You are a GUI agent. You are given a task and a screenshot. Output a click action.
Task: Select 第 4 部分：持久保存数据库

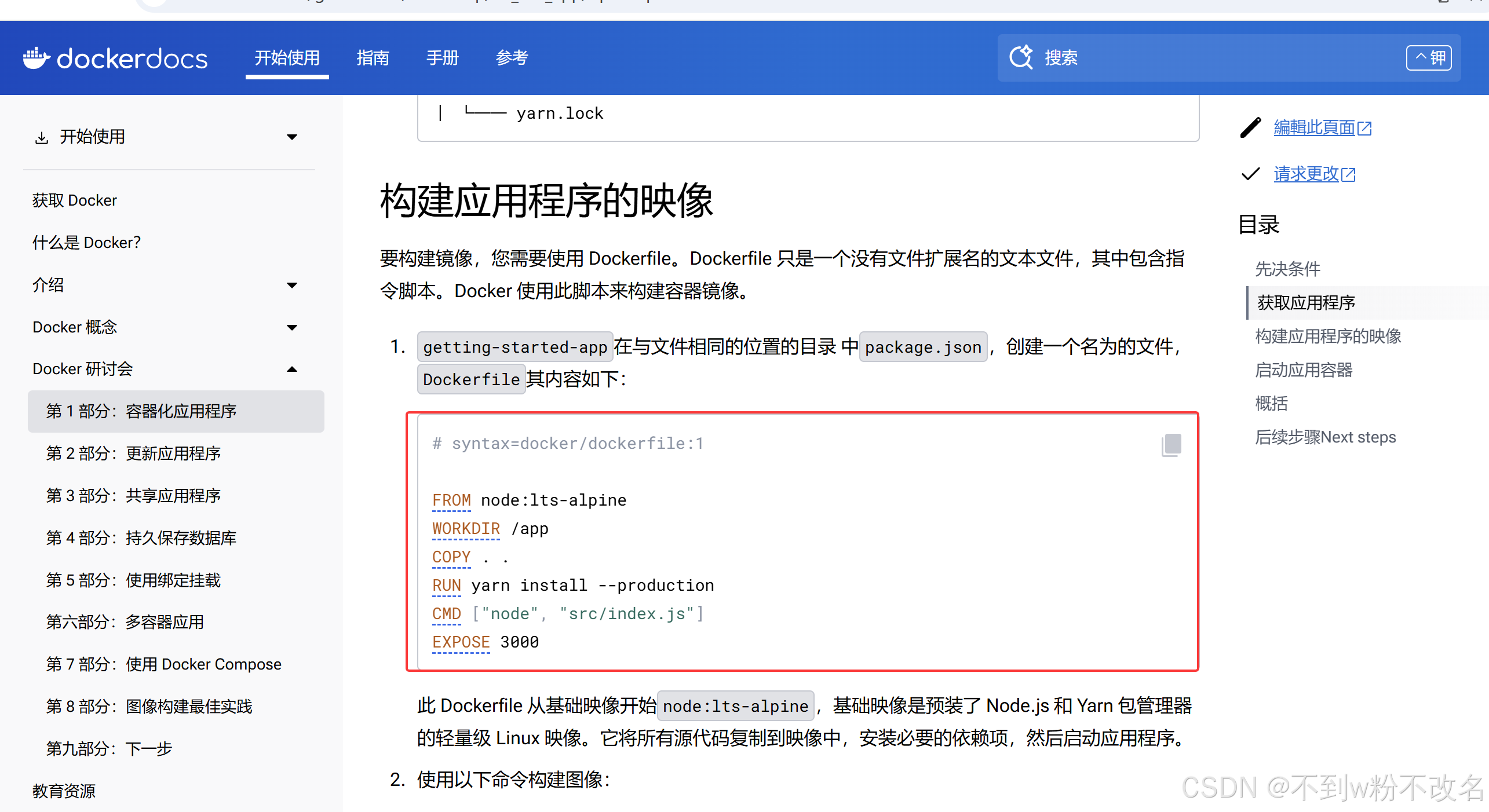141,538
